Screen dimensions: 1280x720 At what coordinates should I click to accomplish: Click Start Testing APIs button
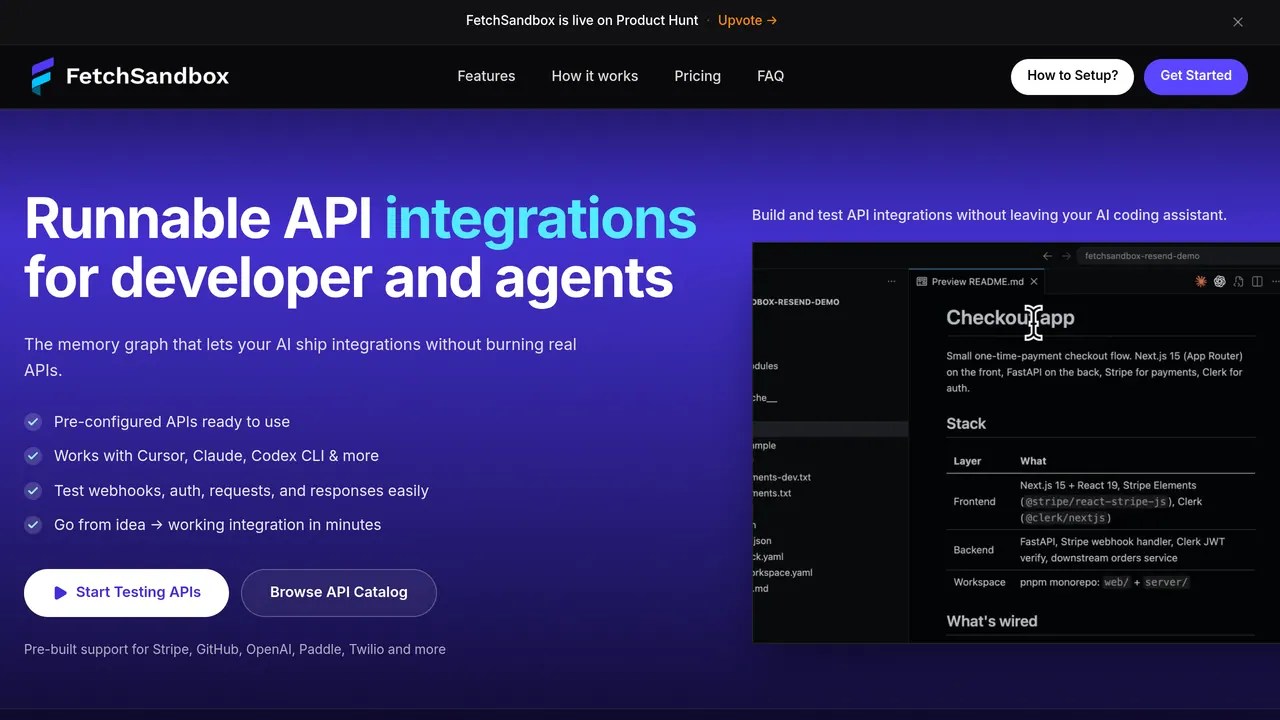coord(126,593)
